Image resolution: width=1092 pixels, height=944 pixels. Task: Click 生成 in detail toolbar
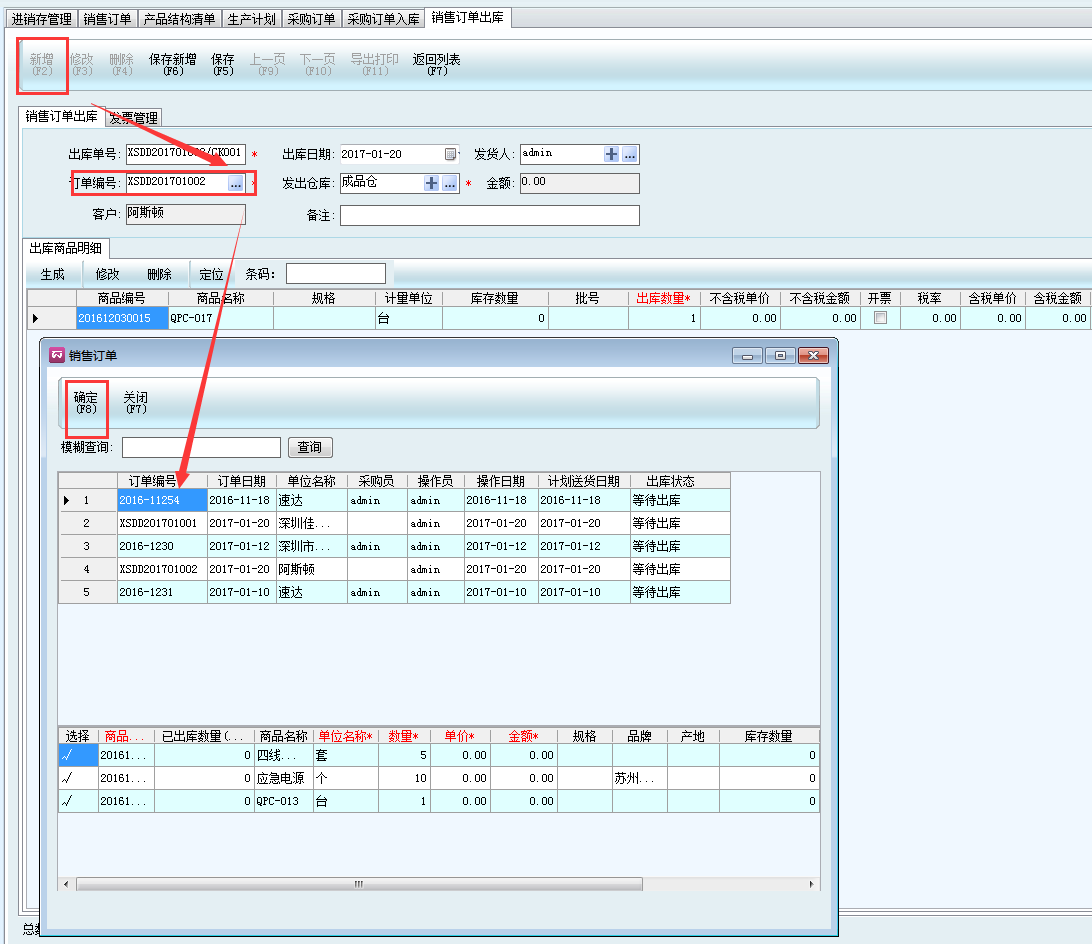(x=52, y=274)
